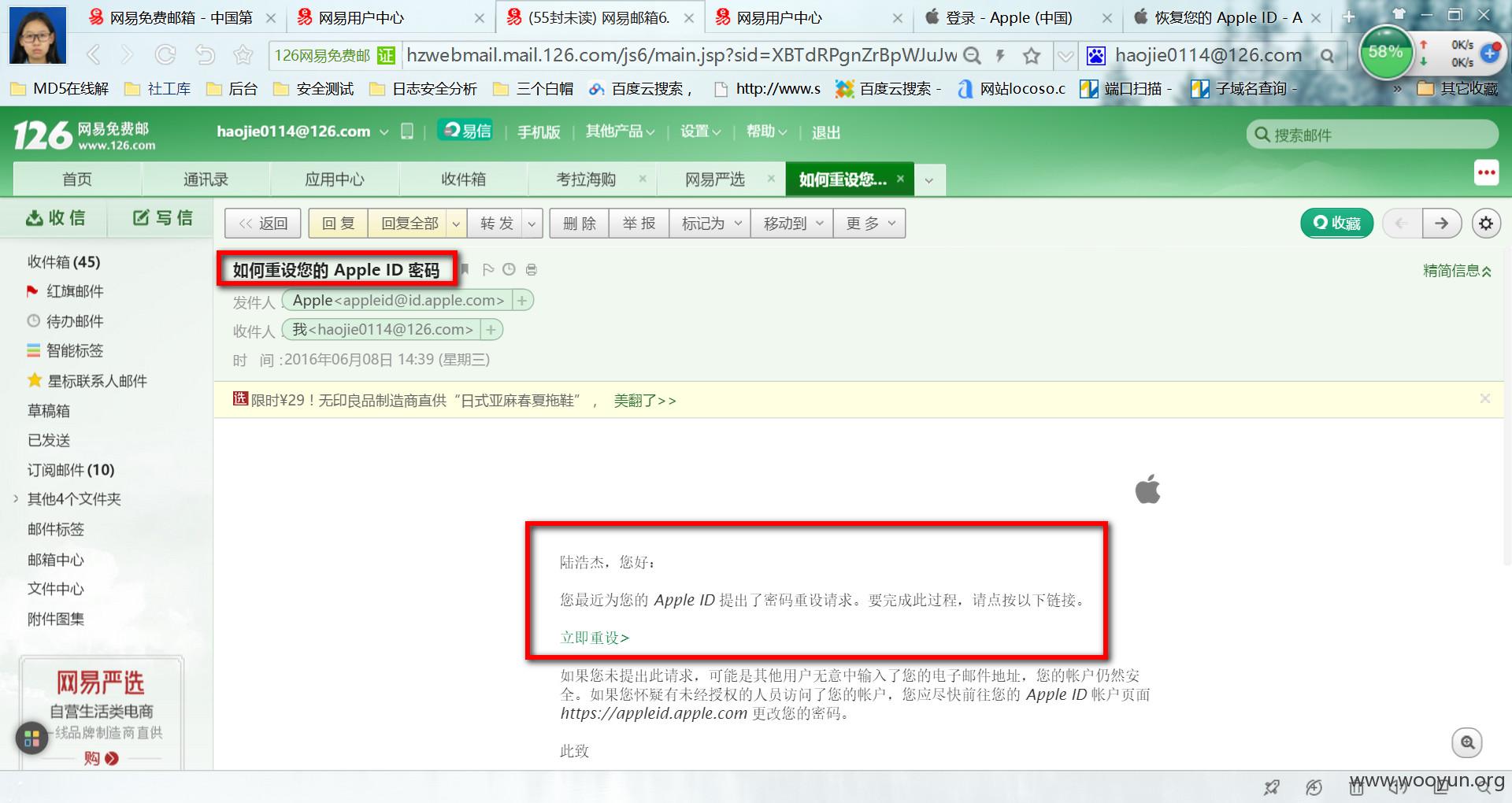Click 返回 button
This screenshot has height=803, width=1512.
pos(262,224)
